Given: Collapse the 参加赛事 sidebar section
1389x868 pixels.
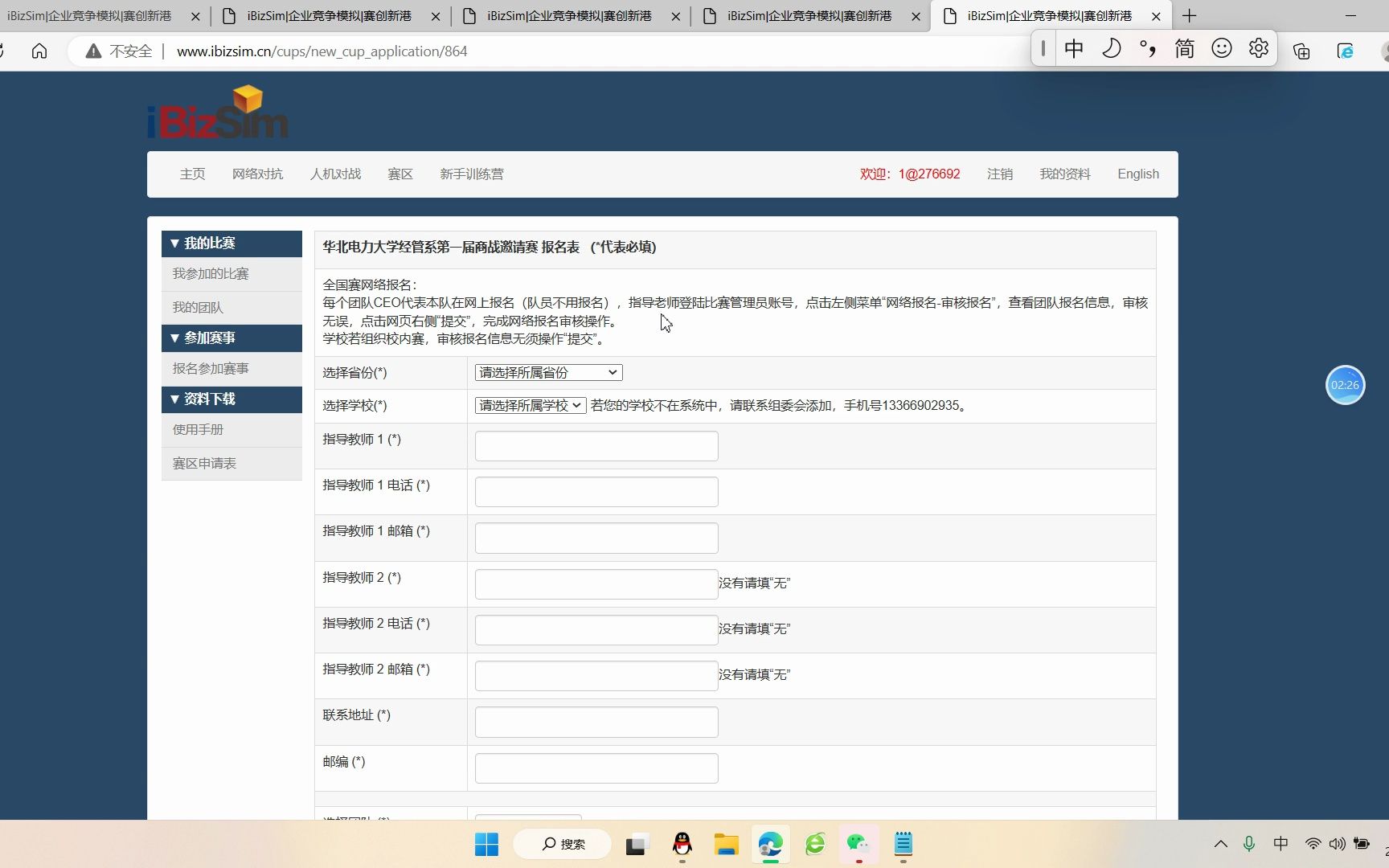Looking at the screenshot, I should click(231, 338).
